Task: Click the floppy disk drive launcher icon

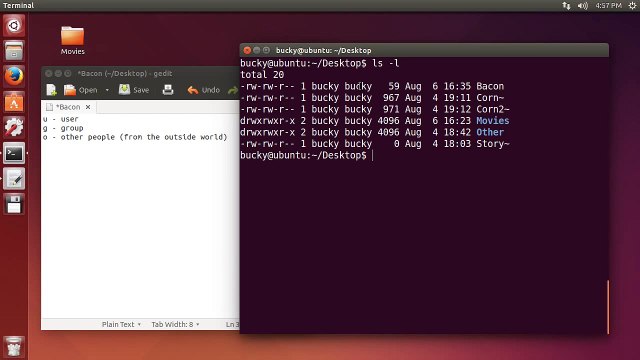Action: (14, 204)
